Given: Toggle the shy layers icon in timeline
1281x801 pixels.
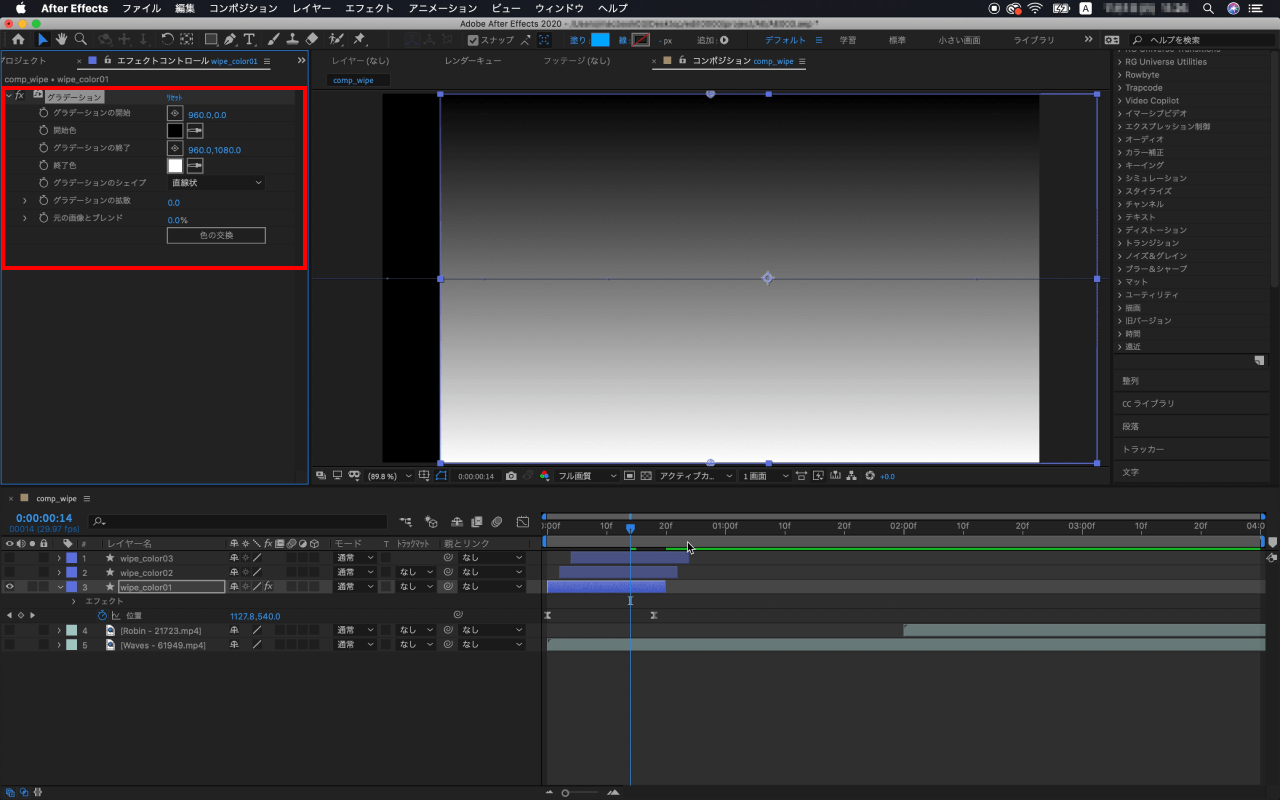Looking at the screenshot, I should pos(457,522).
